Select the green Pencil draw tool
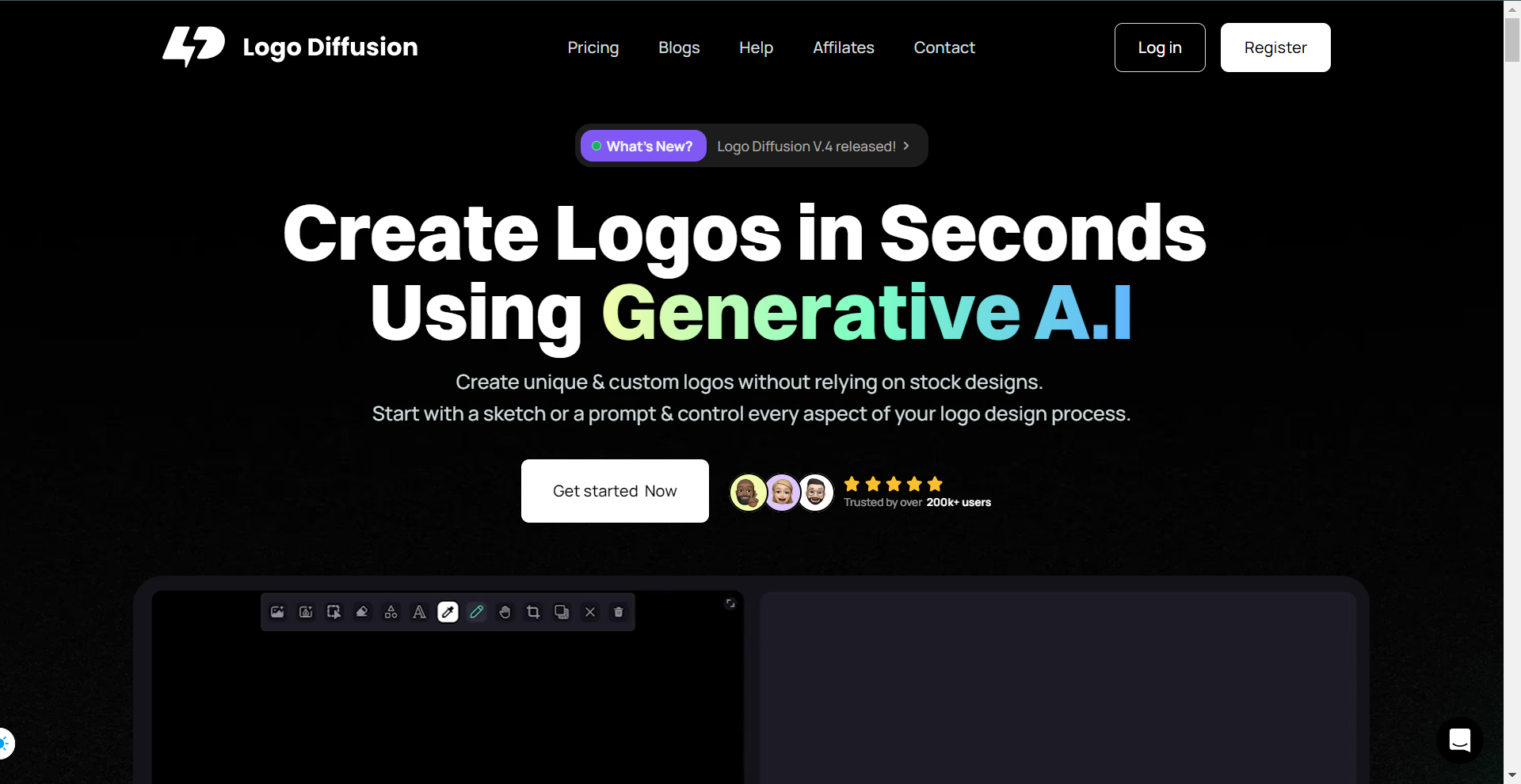The width and height of the screenshot is (1521, 784). [x=476, y=612]
